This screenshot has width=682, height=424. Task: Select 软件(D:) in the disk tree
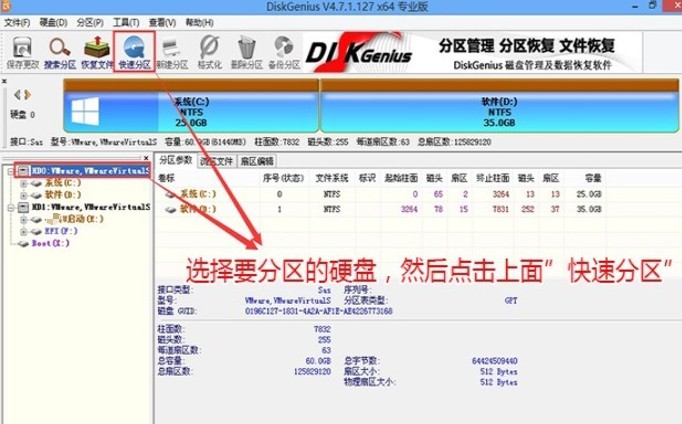pyautogui.click(x=63, y=195)
